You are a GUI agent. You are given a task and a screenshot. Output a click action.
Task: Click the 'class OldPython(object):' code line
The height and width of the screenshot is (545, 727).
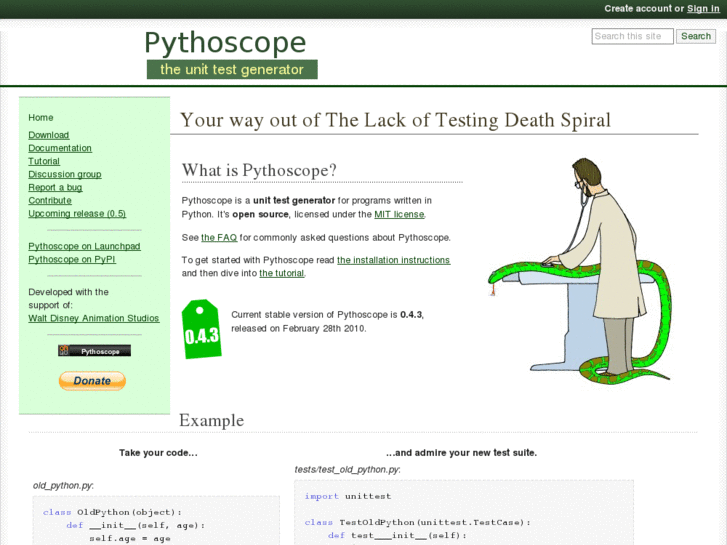tap(112, 512)
